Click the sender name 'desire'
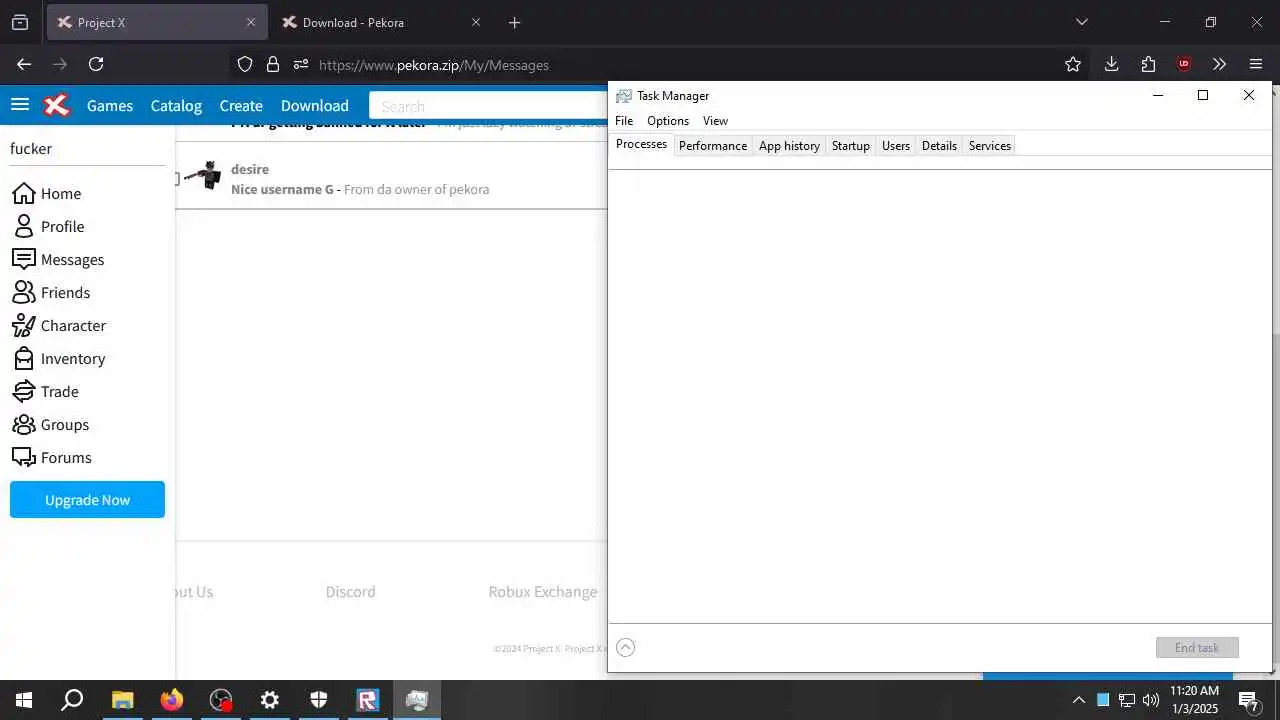The image size is (1280, 720). (x=250, y=169)
